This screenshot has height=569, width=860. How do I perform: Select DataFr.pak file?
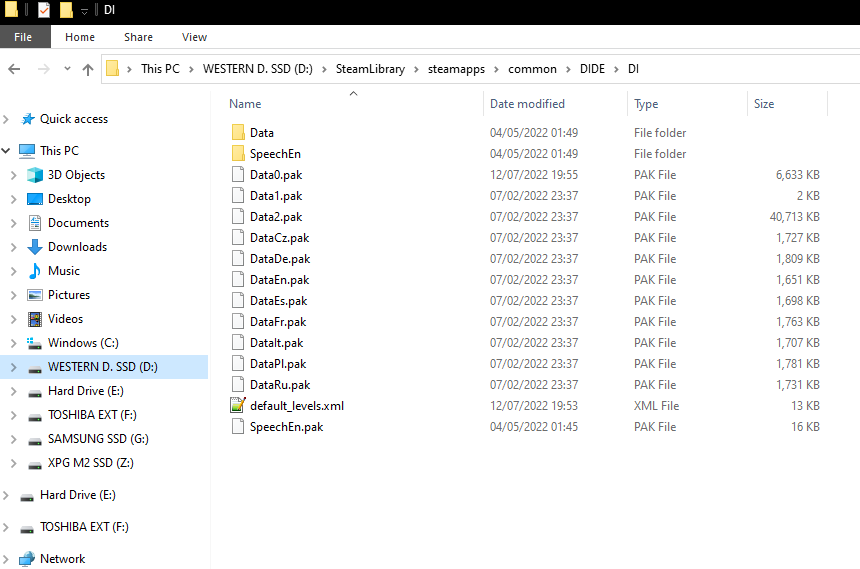[278, 322]
